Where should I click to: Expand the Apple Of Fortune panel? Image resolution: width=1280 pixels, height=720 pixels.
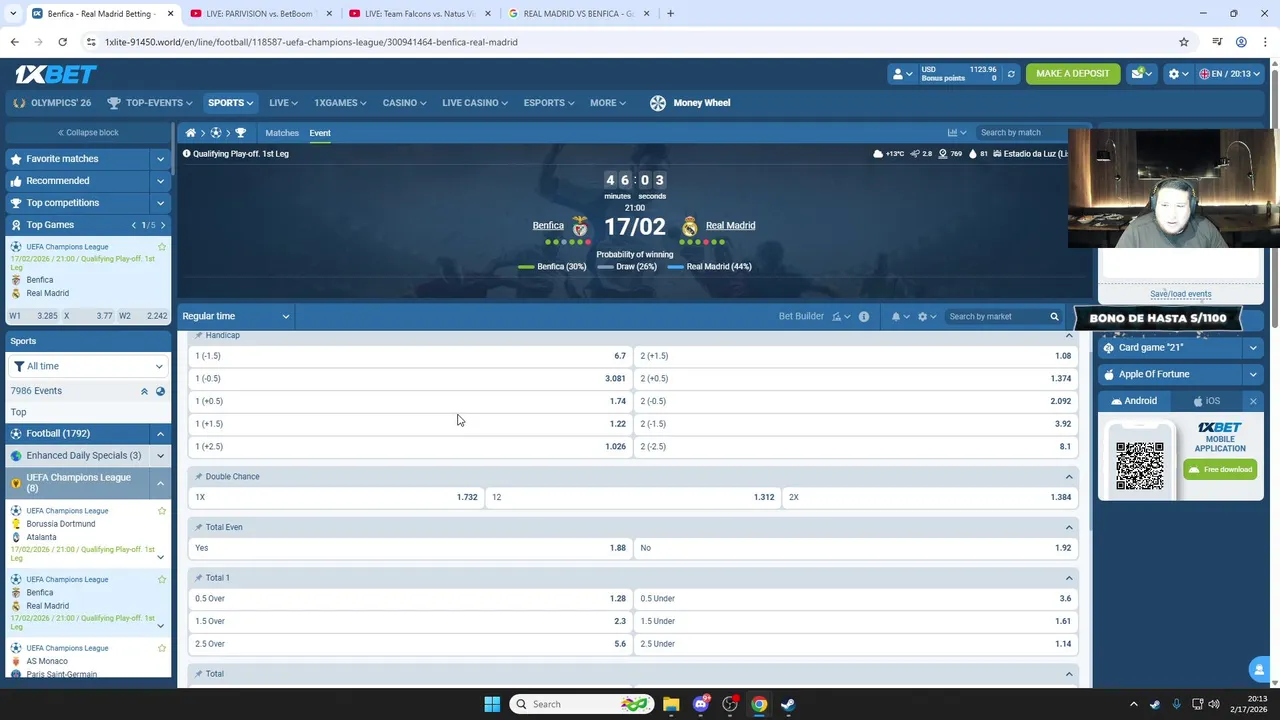[x=1253, y=375]
